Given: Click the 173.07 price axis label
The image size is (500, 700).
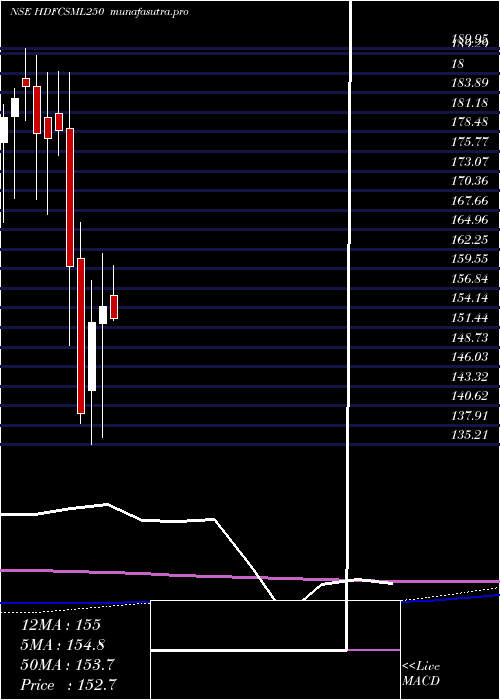Looking at the screenshot, I should [470, 161].
